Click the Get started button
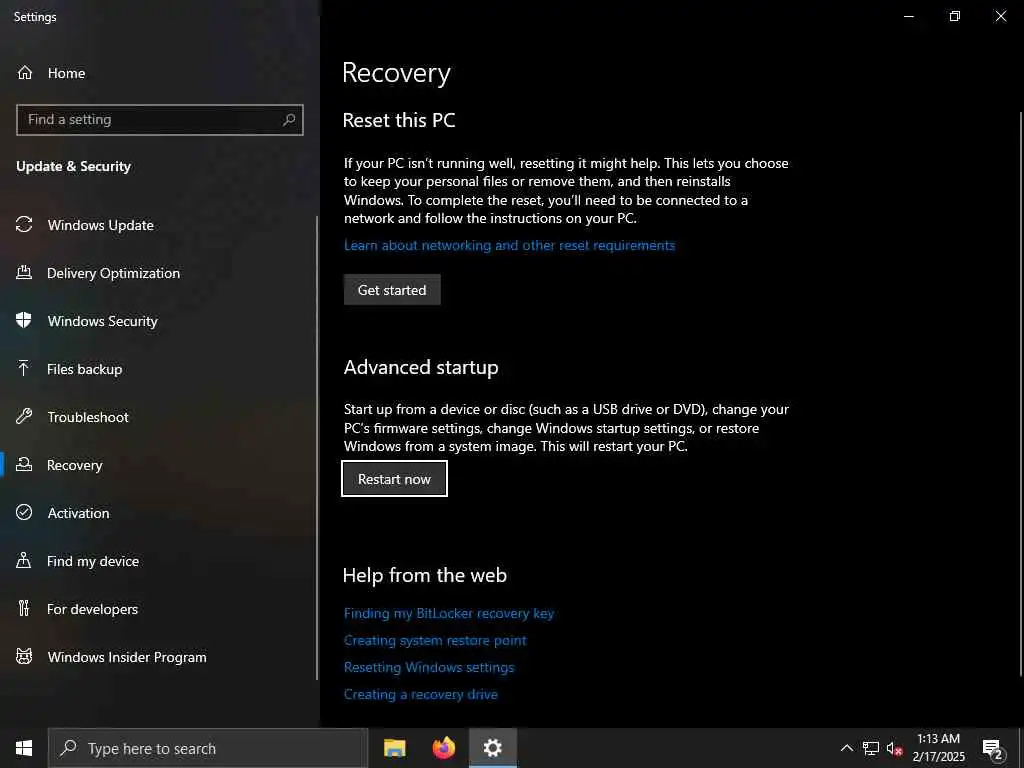The width and height of the screenshot is (1024, 768). (392, 289)
